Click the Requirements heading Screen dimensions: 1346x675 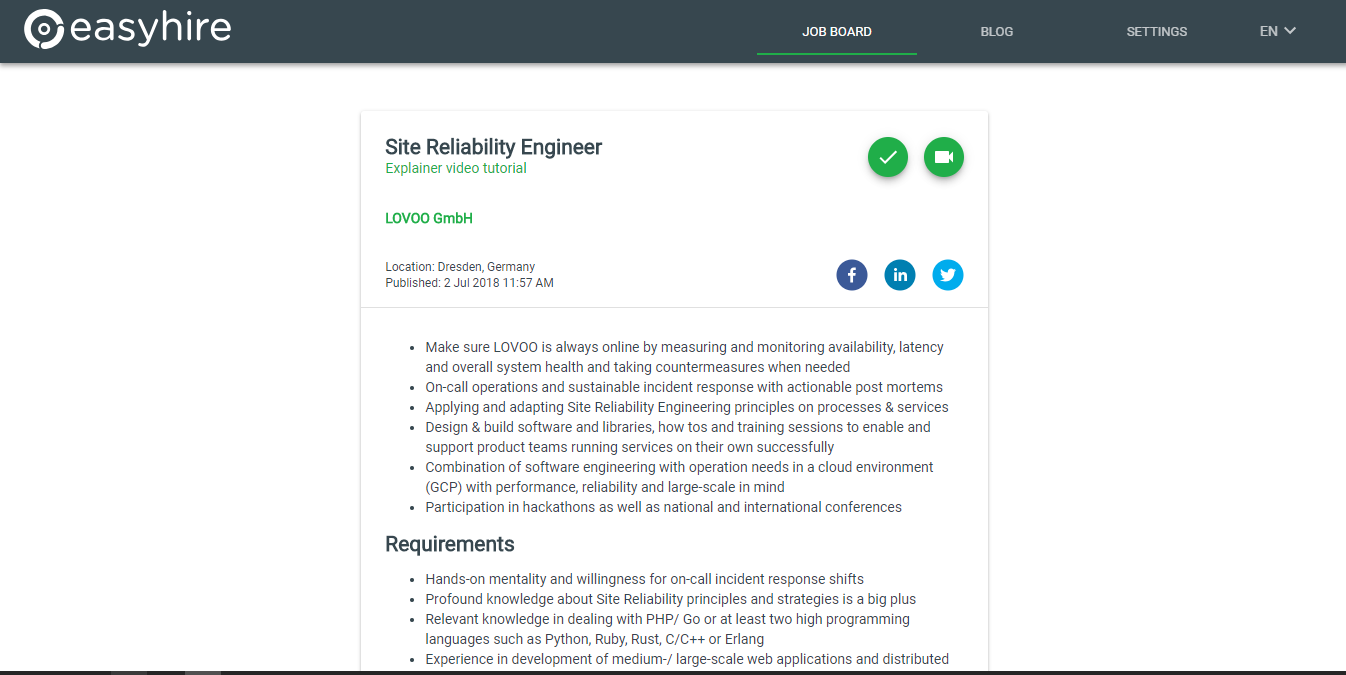click(x=450, y=544)
